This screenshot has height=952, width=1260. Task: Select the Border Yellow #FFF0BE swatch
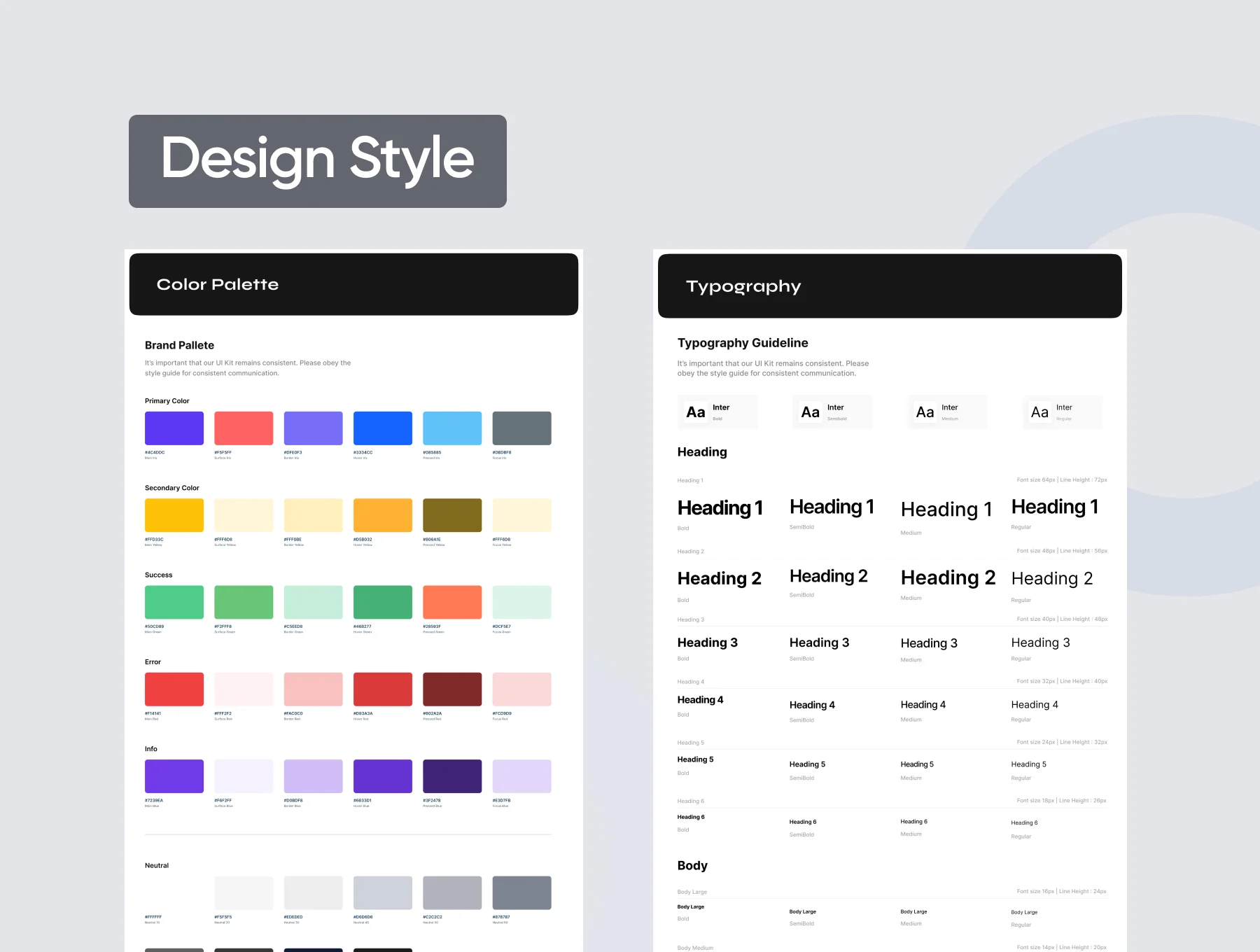[x=313, y=515]
